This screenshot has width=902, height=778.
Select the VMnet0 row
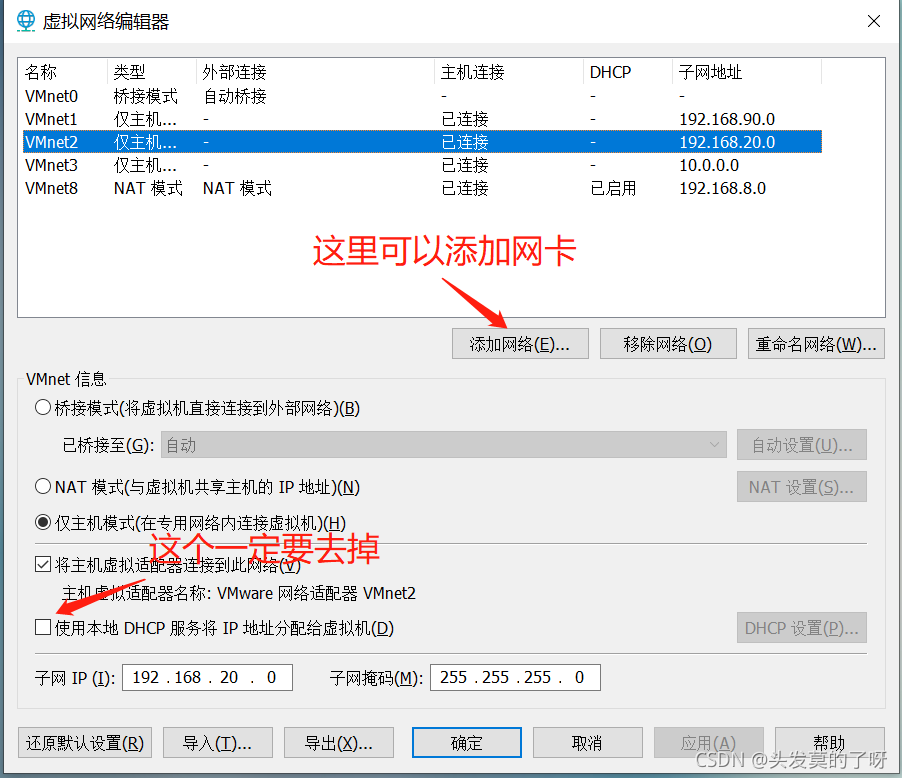pos(422,96)
